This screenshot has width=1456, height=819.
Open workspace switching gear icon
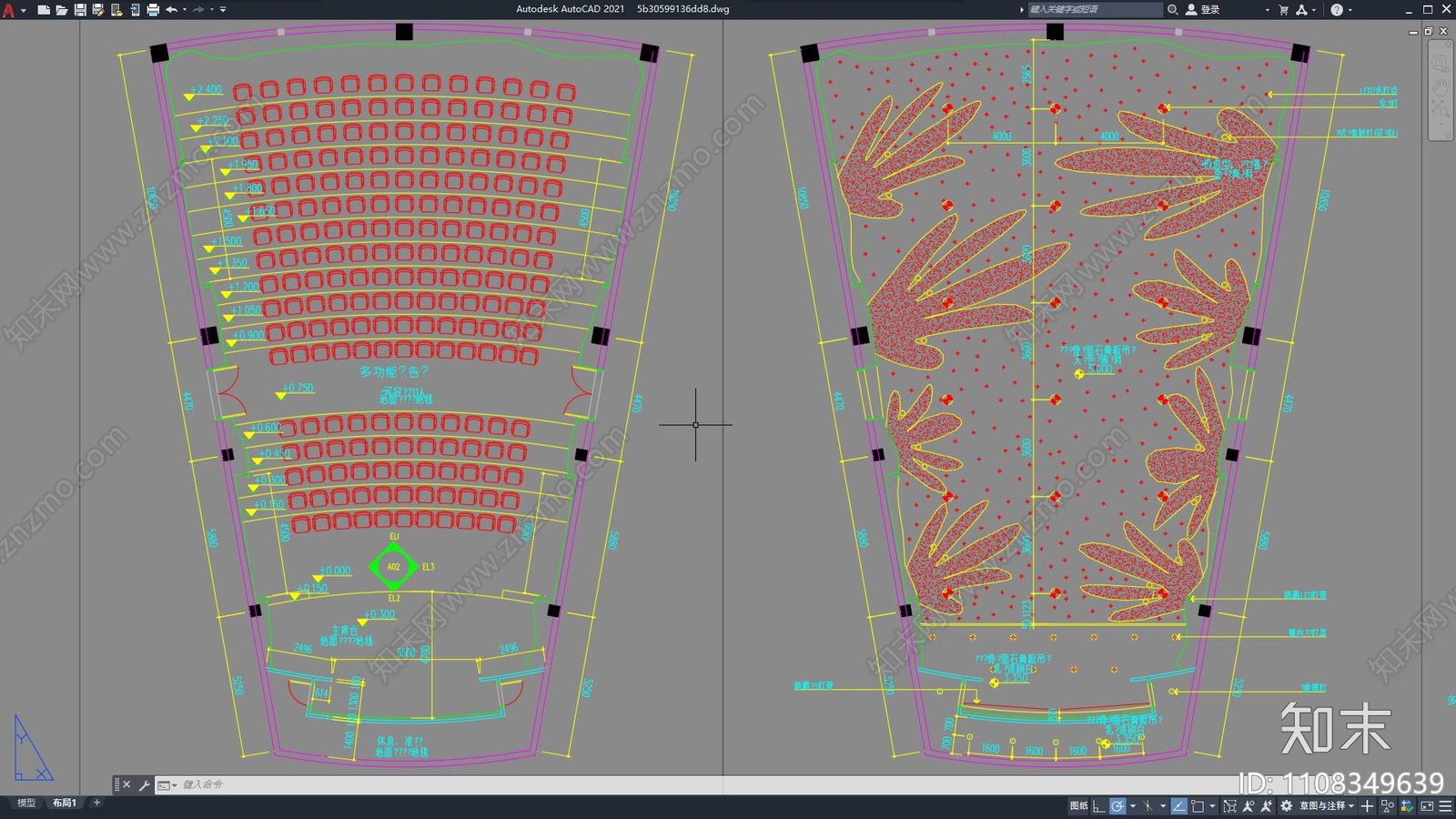1286,806
